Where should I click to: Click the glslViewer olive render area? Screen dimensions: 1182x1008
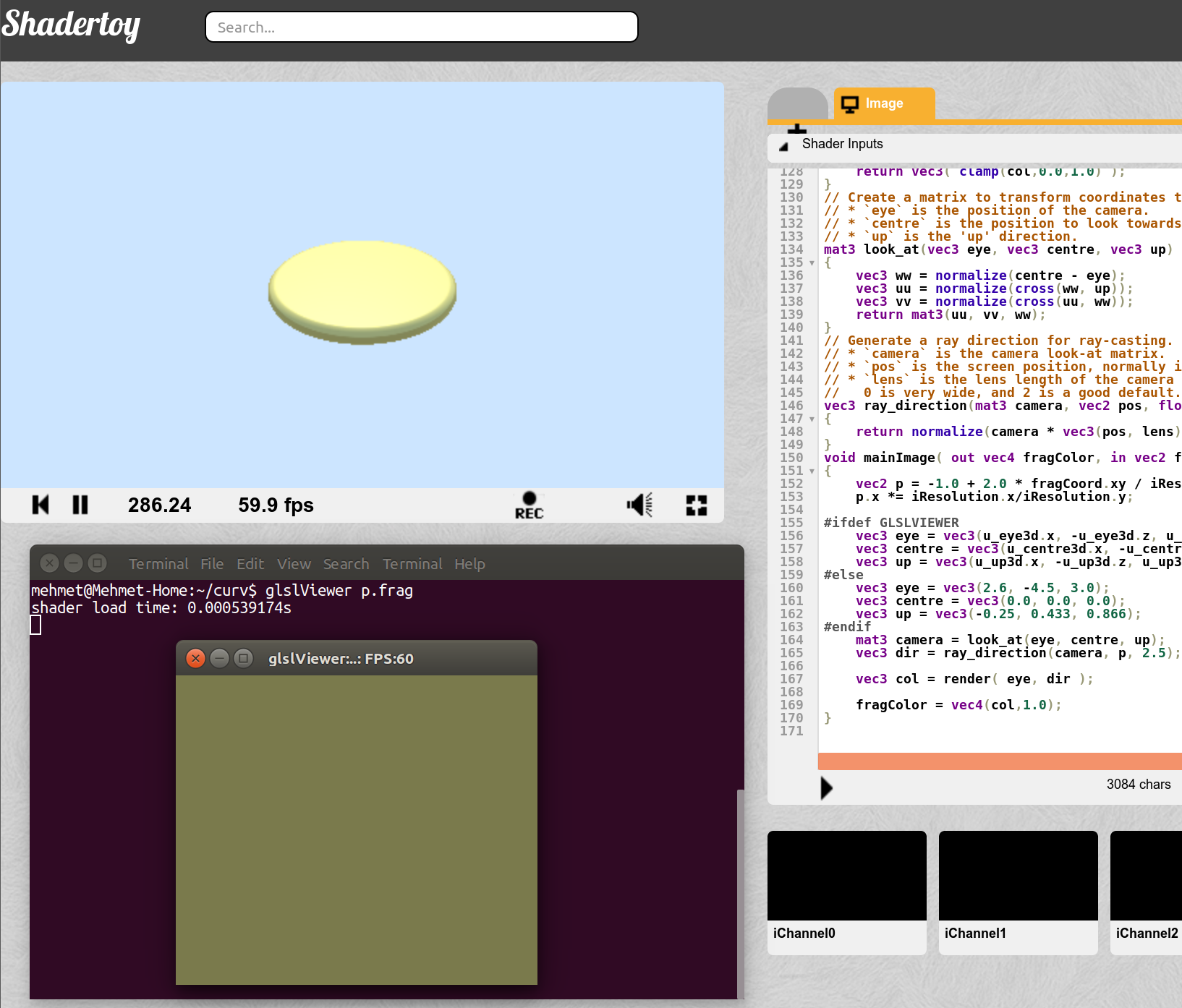click(357, 830)
